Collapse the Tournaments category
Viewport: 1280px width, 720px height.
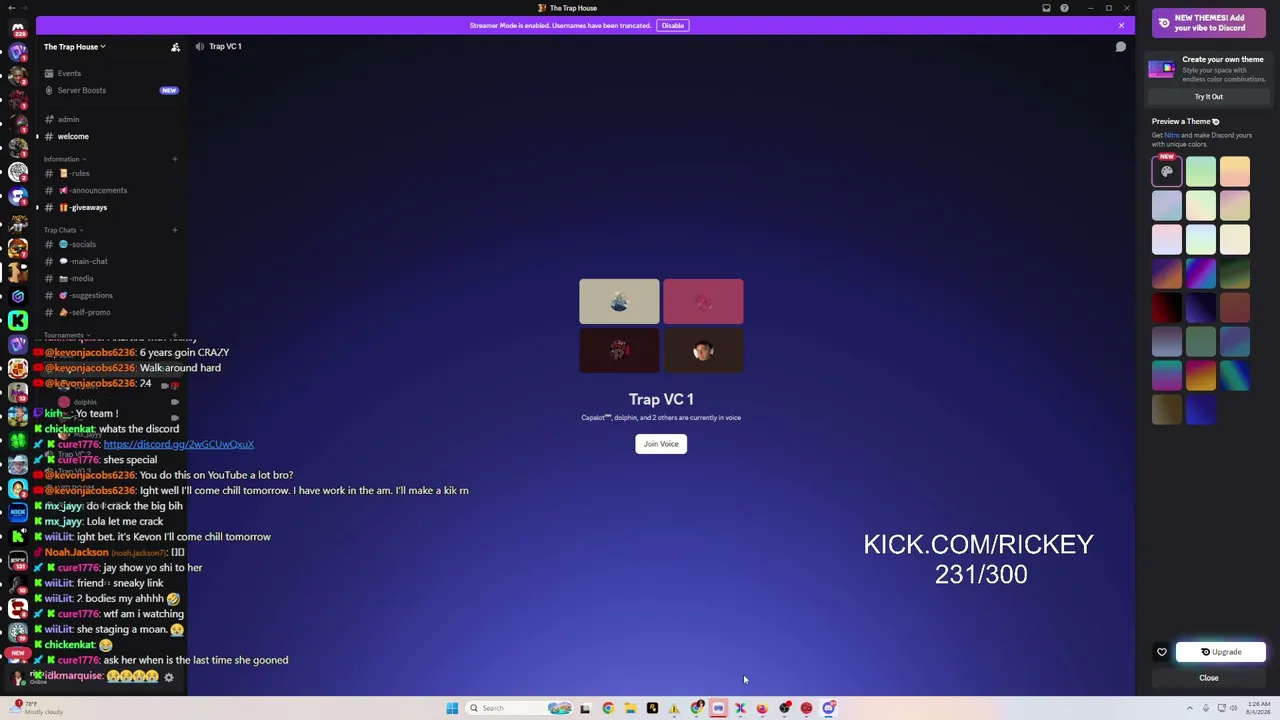pos(67,335)
